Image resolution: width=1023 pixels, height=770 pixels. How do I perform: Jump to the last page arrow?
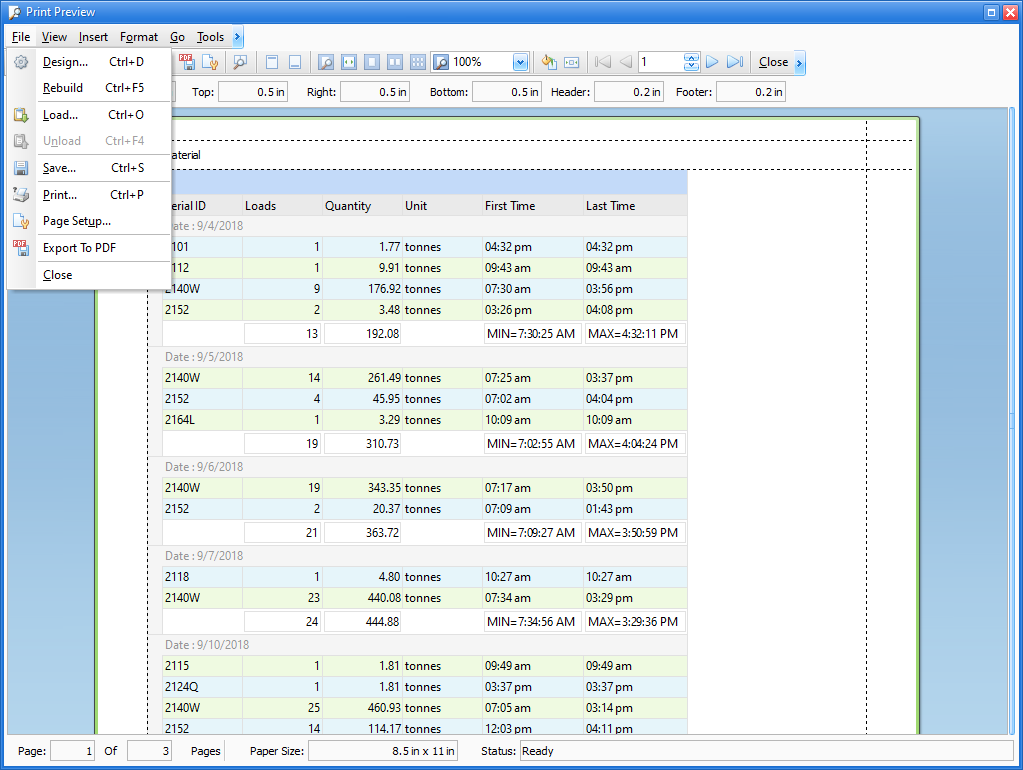(735, 62)
